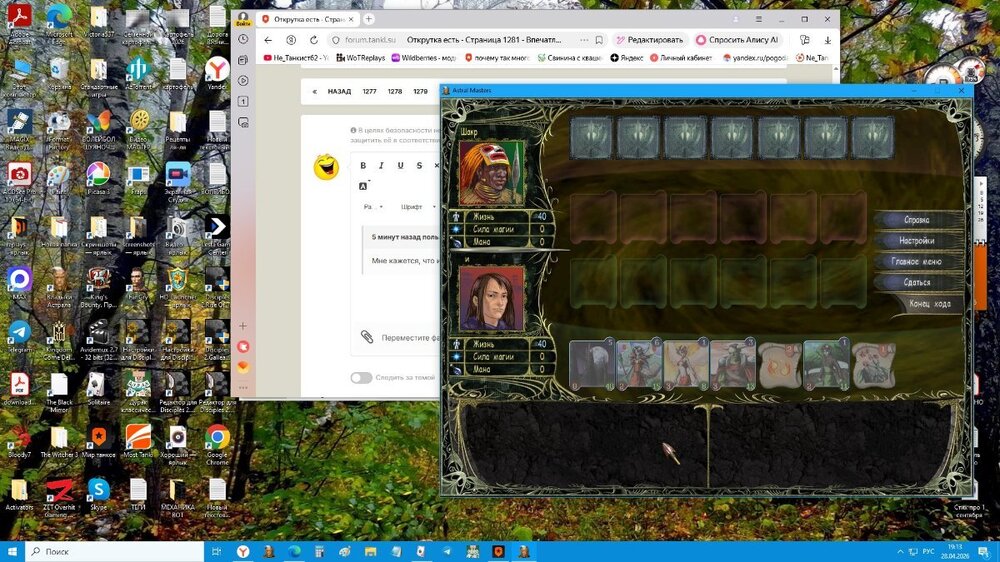1000x562 pixels.
Task: Open WoTReplays bookmark
Action: (x=360, y=57)
